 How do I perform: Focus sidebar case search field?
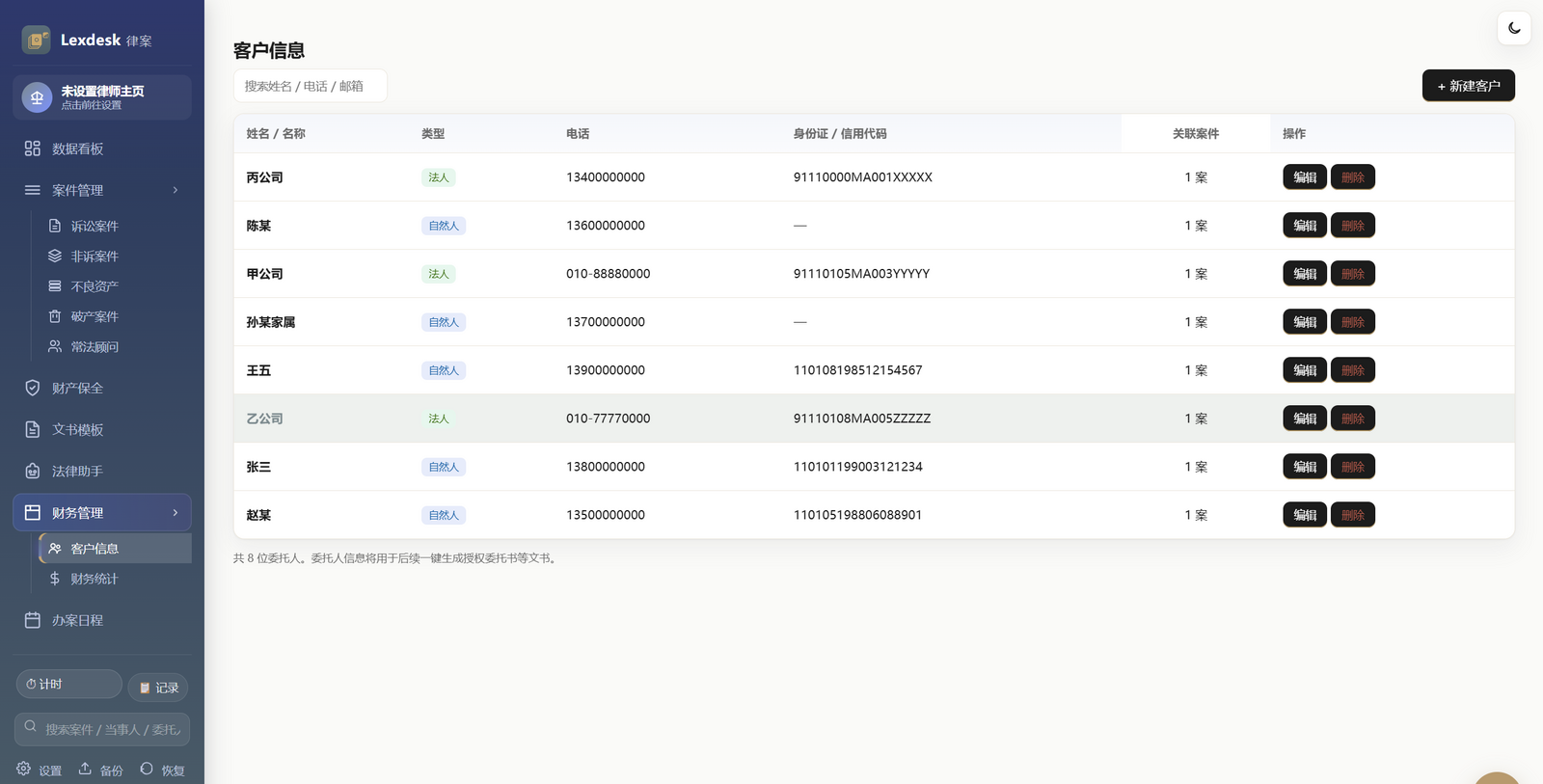[102, 729]
